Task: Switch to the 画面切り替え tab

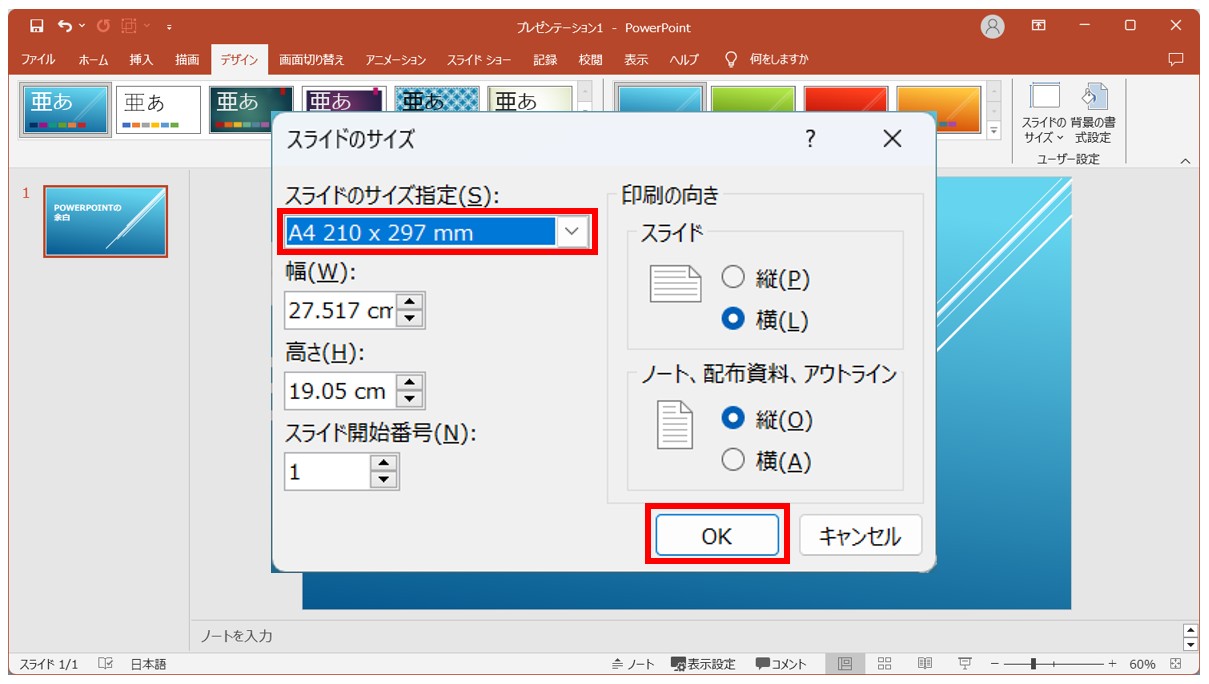Action: [310, 59]
